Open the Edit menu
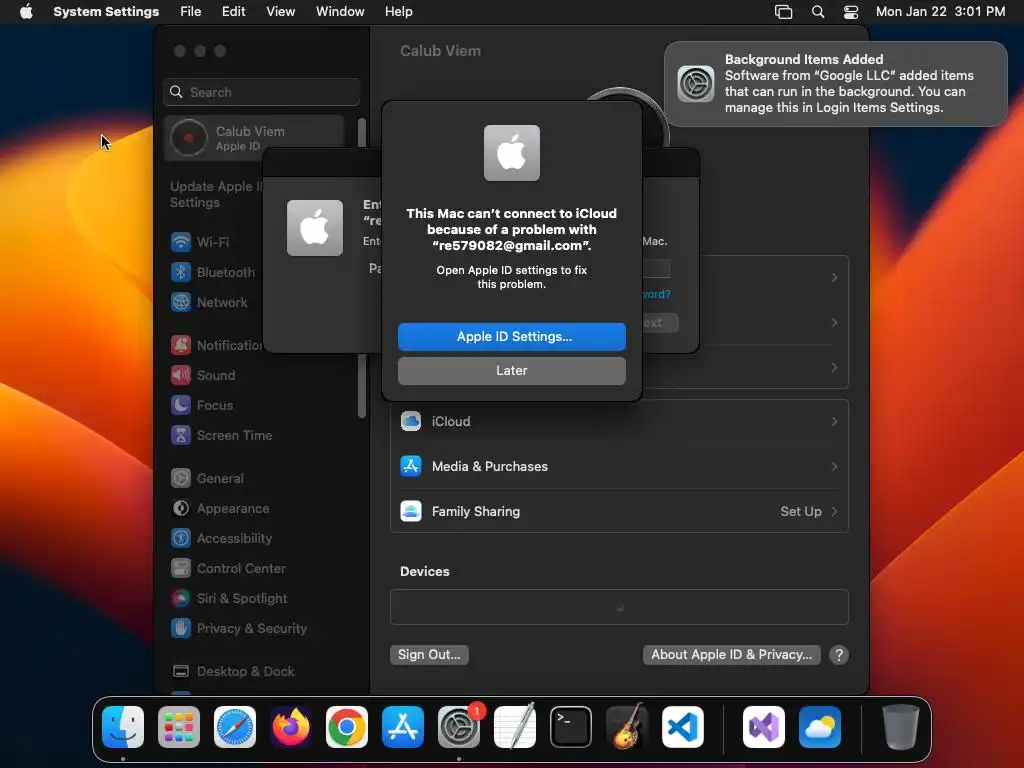 click(x=233, y=12)
